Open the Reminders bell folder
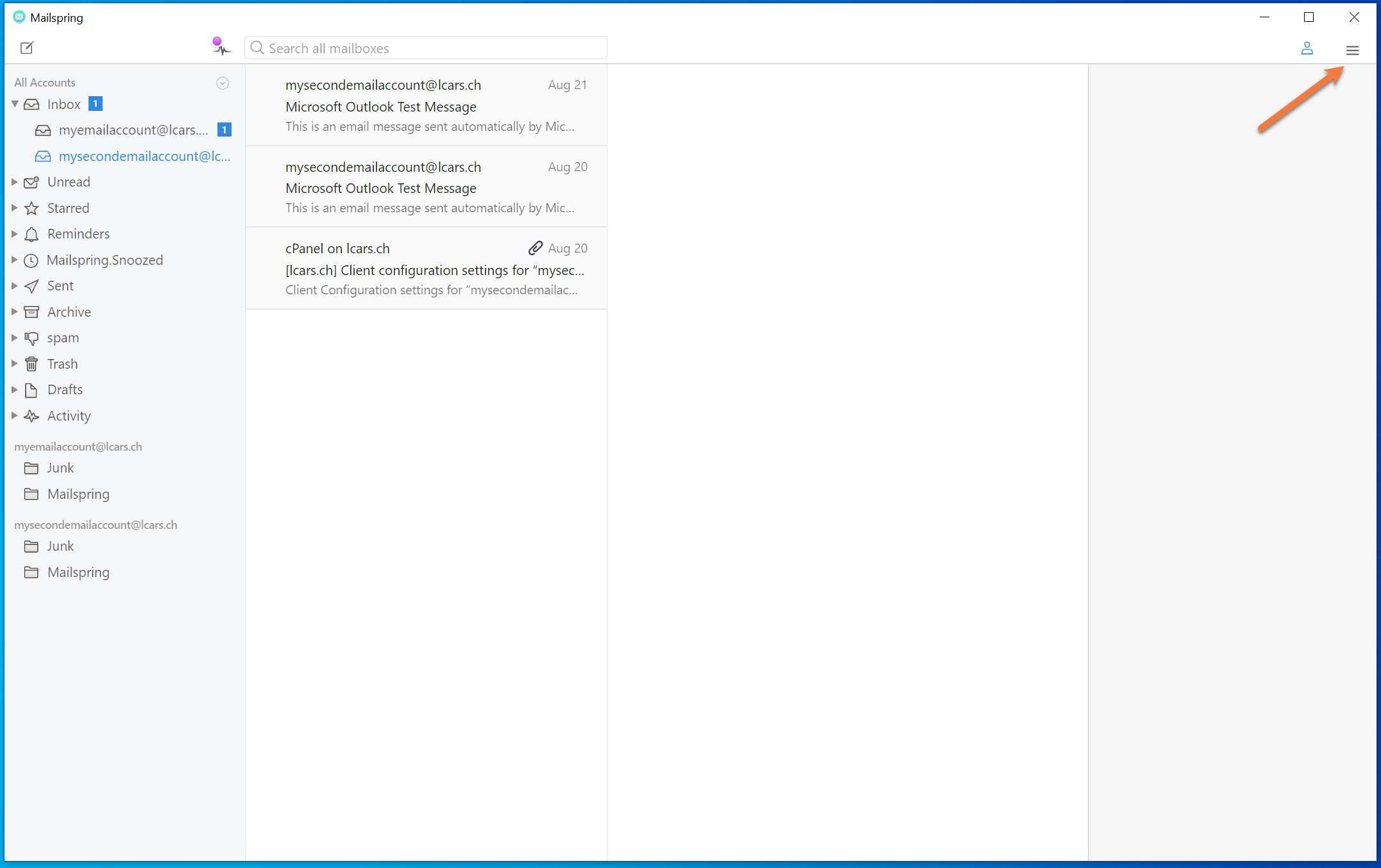This screenshot has width=1381, height=868. [x=78, y=234]
